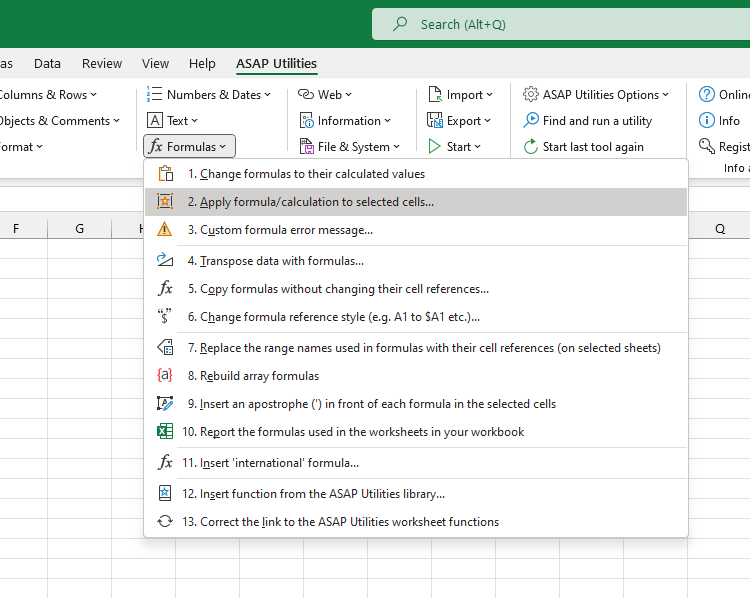
Task: Click the Excel sheet icon for Report the formulas
Action: tap(165, 432)
